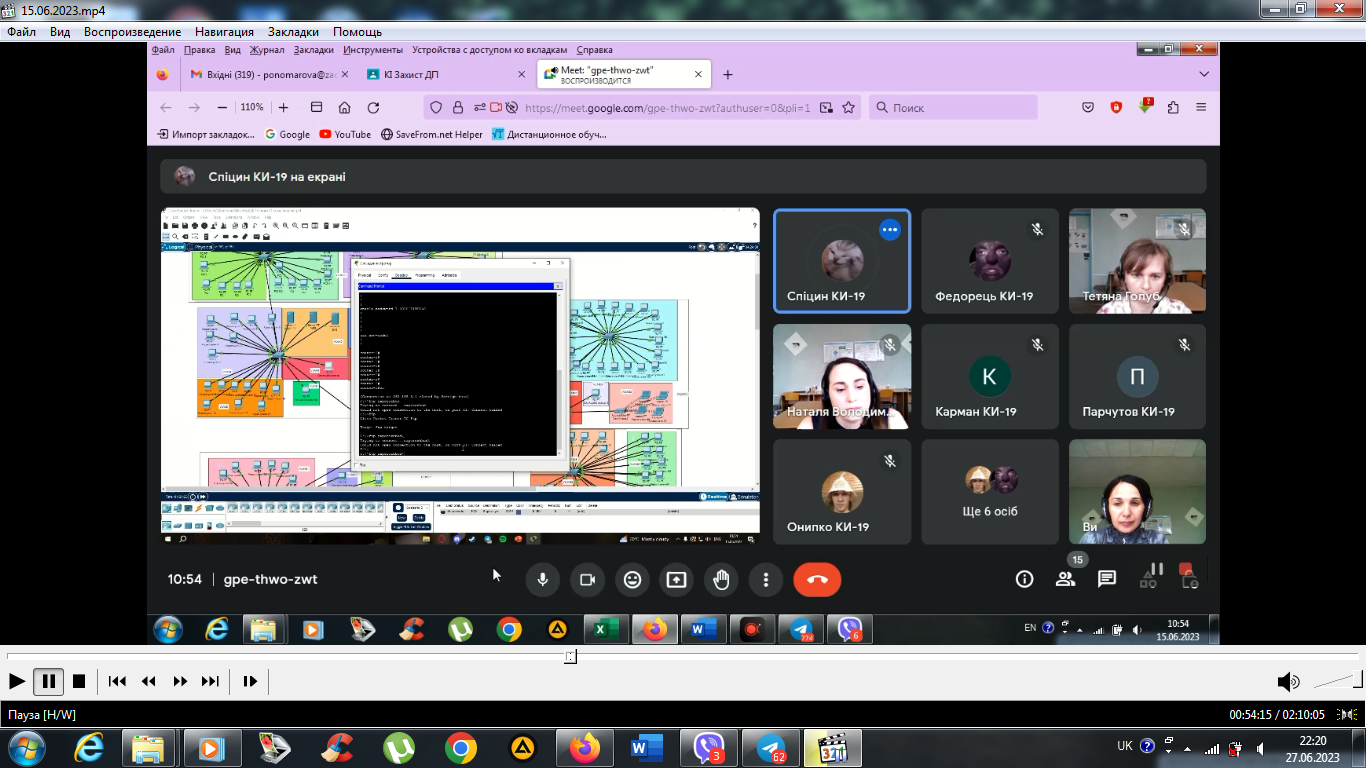Click the fast-forward (increase speed) button

coord(180,681)
